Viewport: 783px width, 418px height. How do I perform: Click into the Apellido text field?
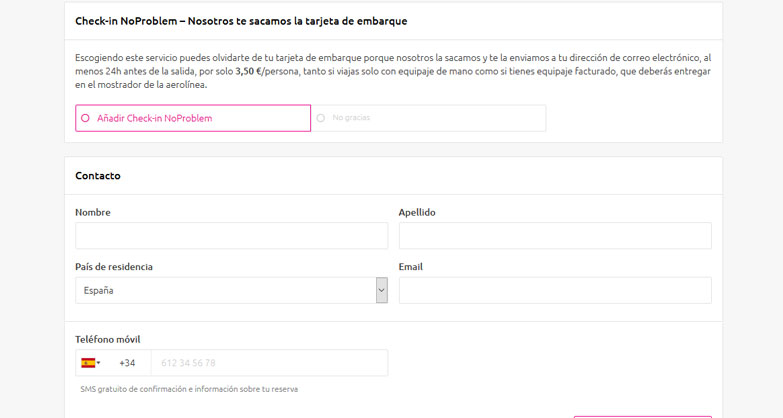[x=555, y=236]
